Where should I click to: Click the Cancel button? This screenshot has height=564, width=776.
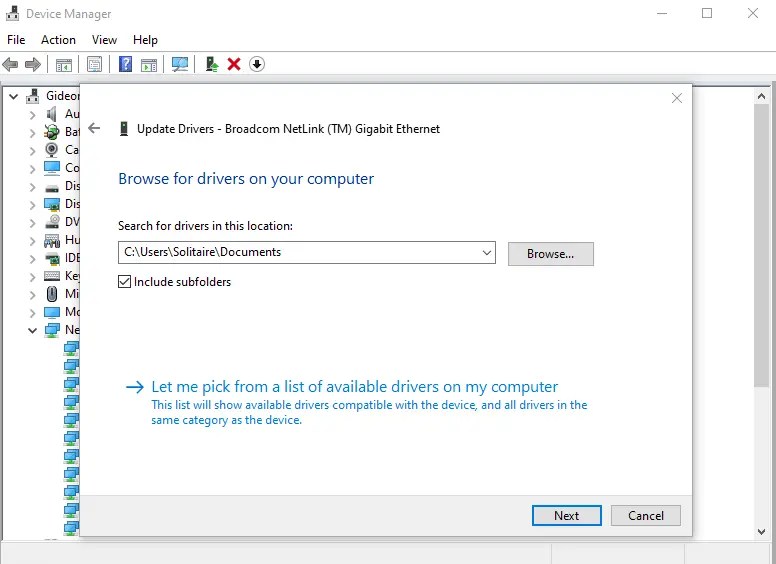pos(646,516)
